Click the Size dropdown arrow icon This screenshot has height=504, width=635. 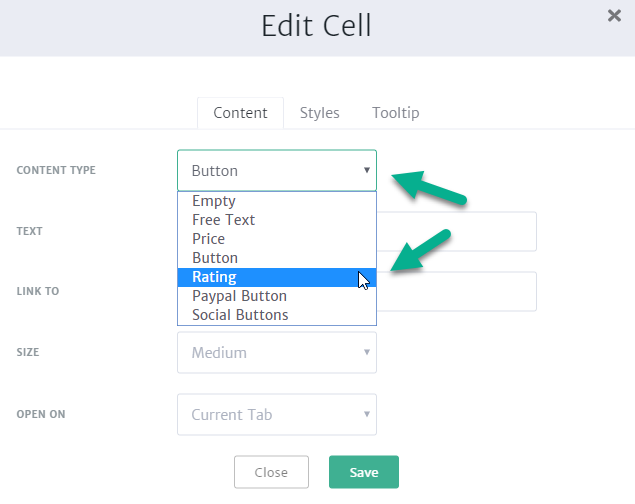[x=367, y=352]
